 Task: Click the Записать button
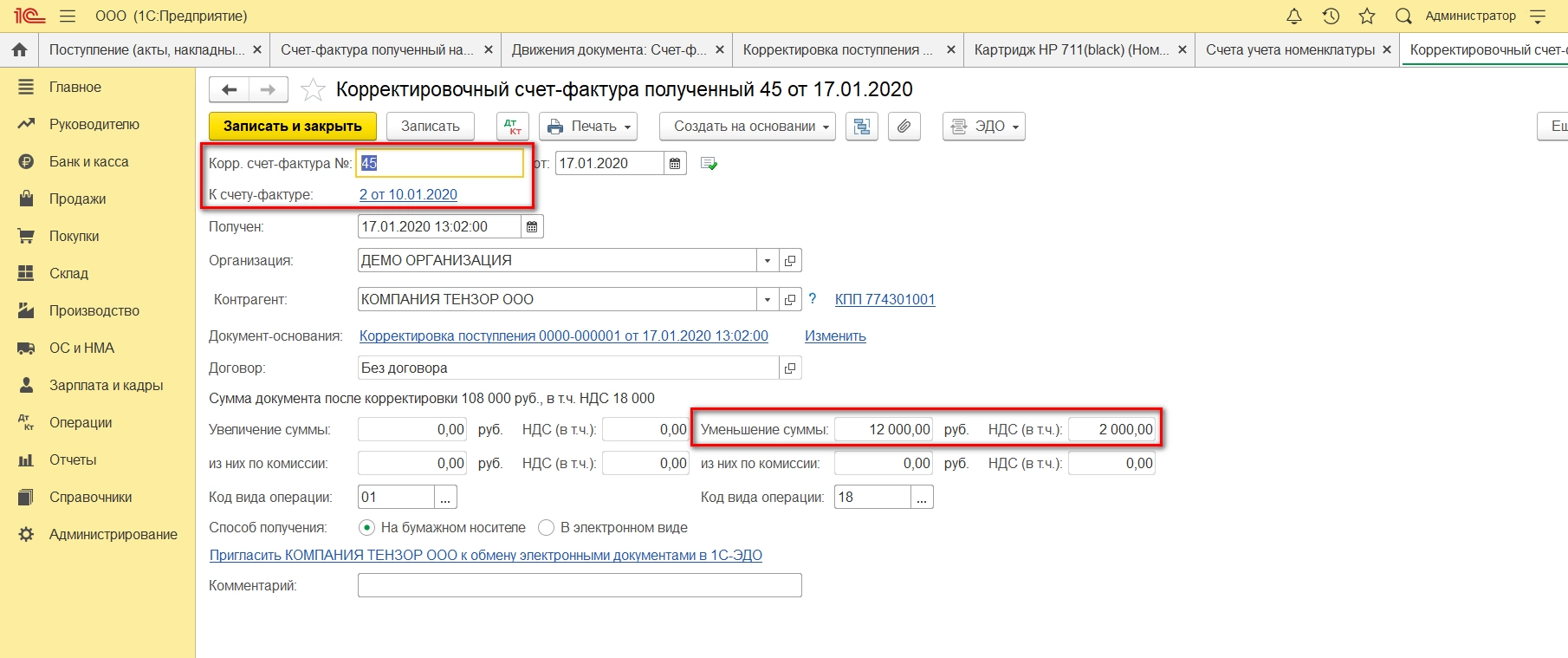click(431, 127)
